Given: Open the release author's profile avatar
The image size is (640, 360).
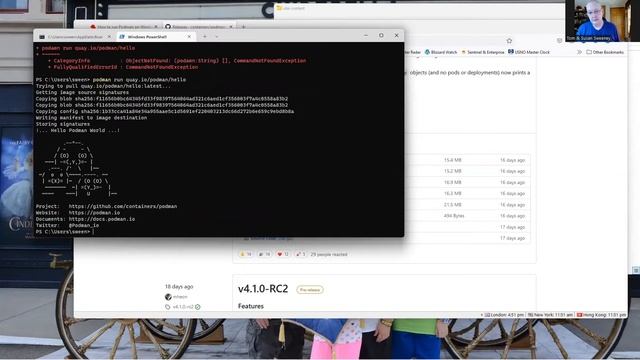Looking at the screenshot, I should (x=168, y=297).
